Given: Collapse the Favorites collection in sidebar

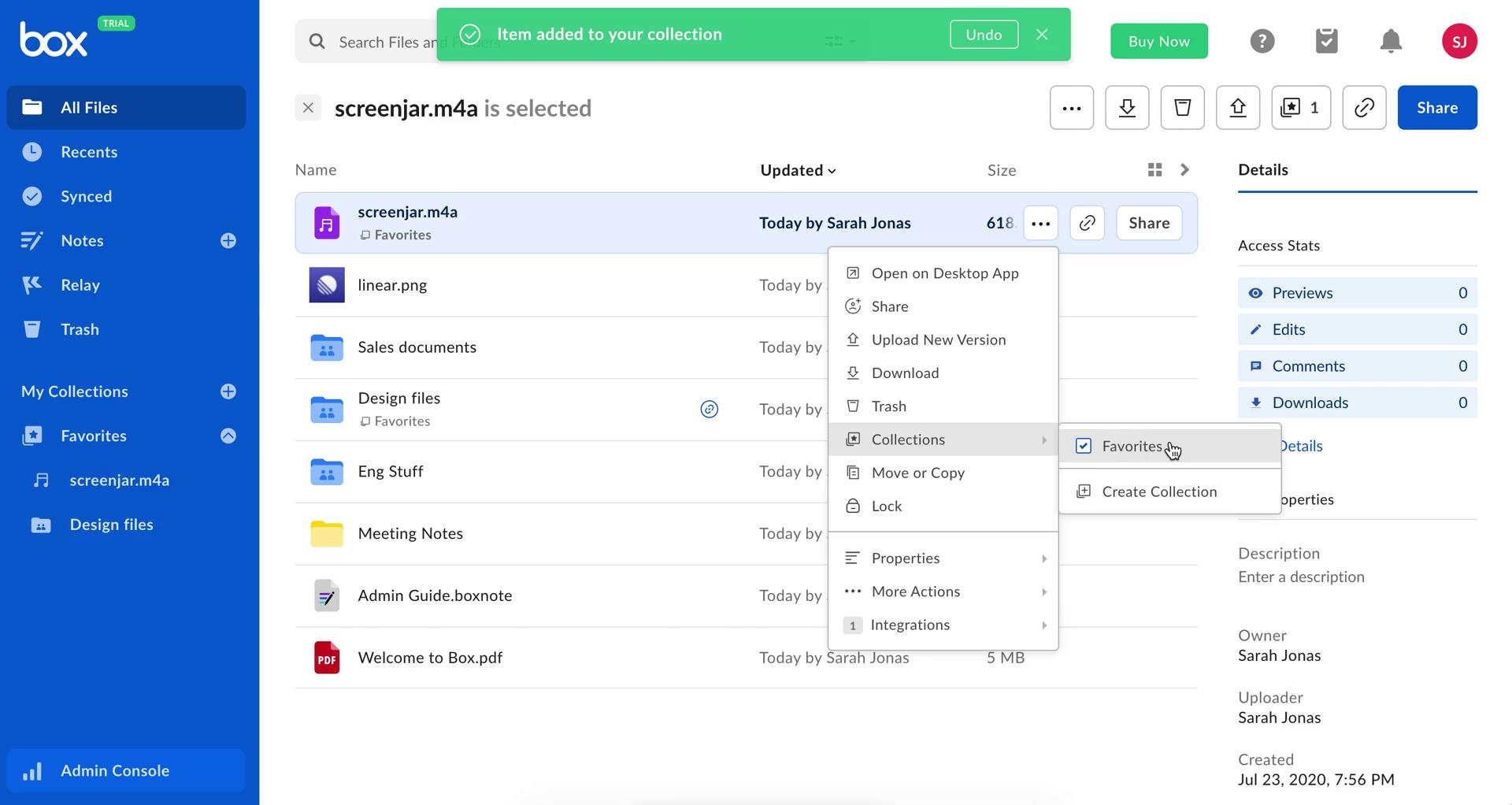Looking at the screenshot, I should point(228,436).
